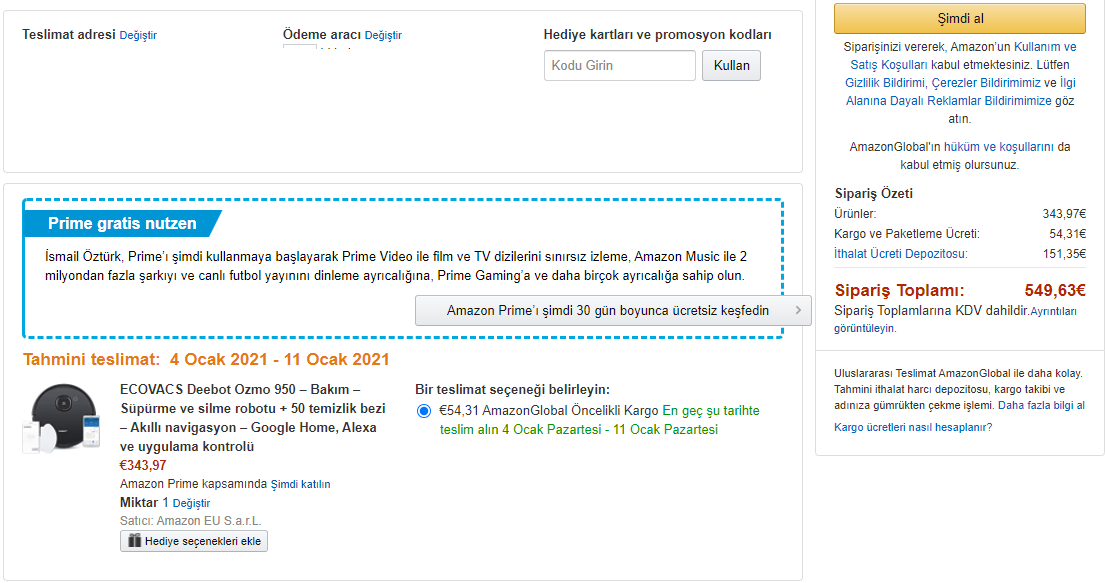Screen dimensions: 1105x583
Task: Focus the Kodu Girin promo code field
Action: tap(619, 66)
